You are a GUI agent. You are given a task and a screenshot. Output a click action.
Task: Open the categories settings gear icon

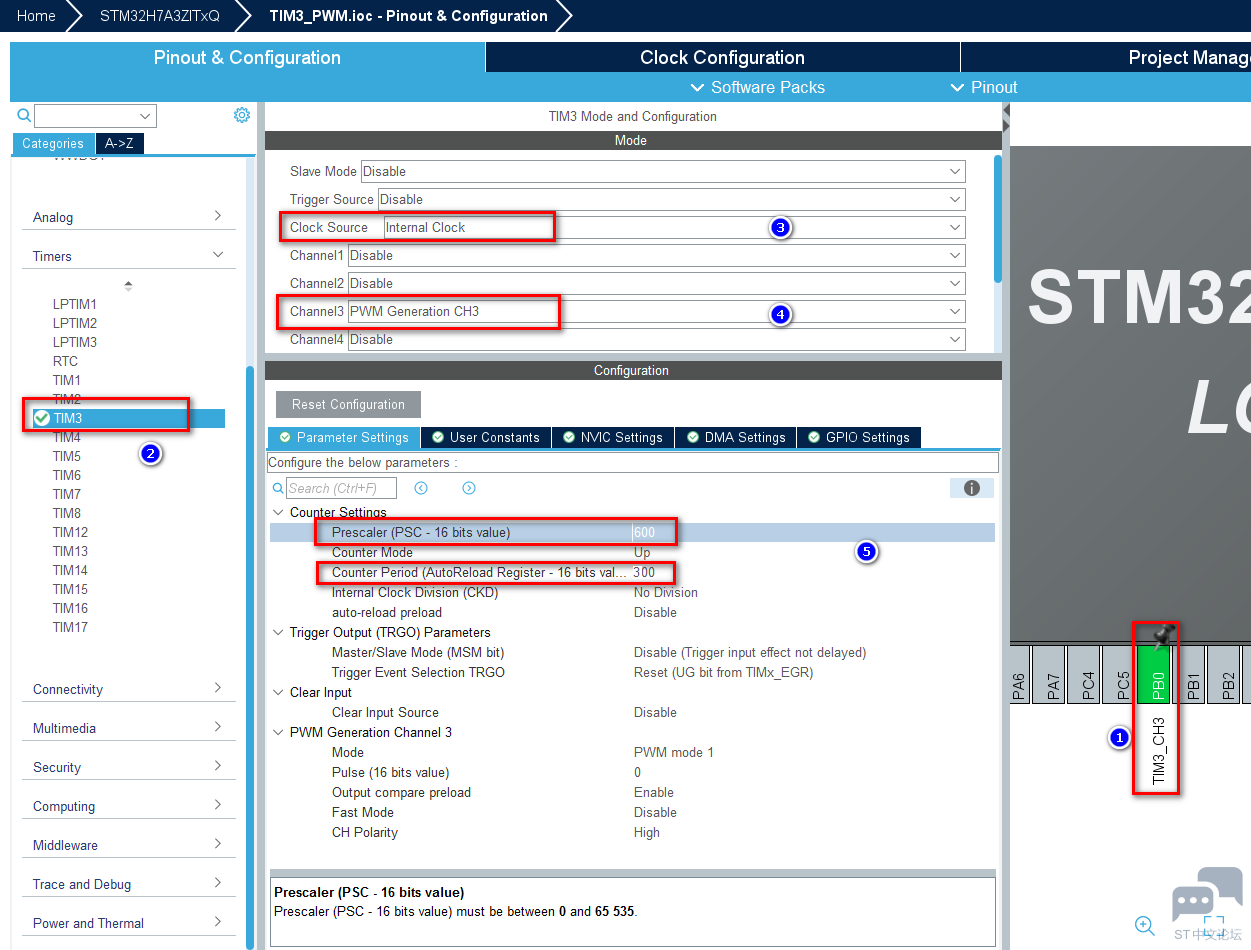[242, 115]
